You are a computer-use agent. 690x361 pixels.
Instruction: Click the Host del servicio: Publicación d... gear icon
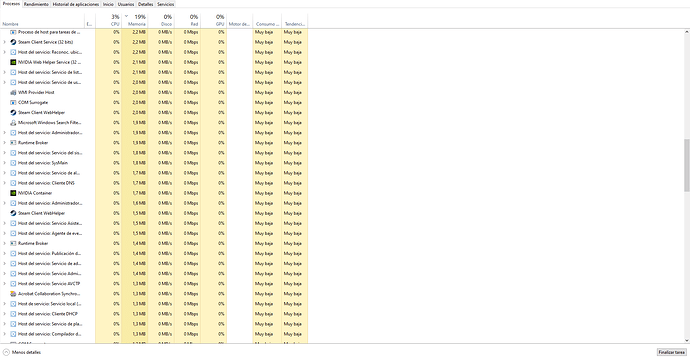click(13, 254)
